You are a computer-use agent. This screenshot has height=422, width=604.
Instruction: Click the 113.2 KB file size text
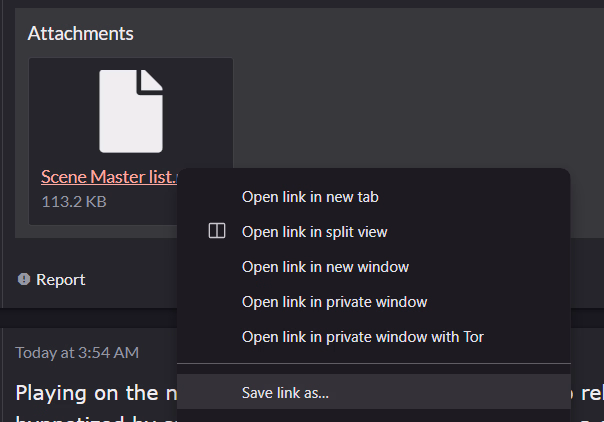pos(73,202)
